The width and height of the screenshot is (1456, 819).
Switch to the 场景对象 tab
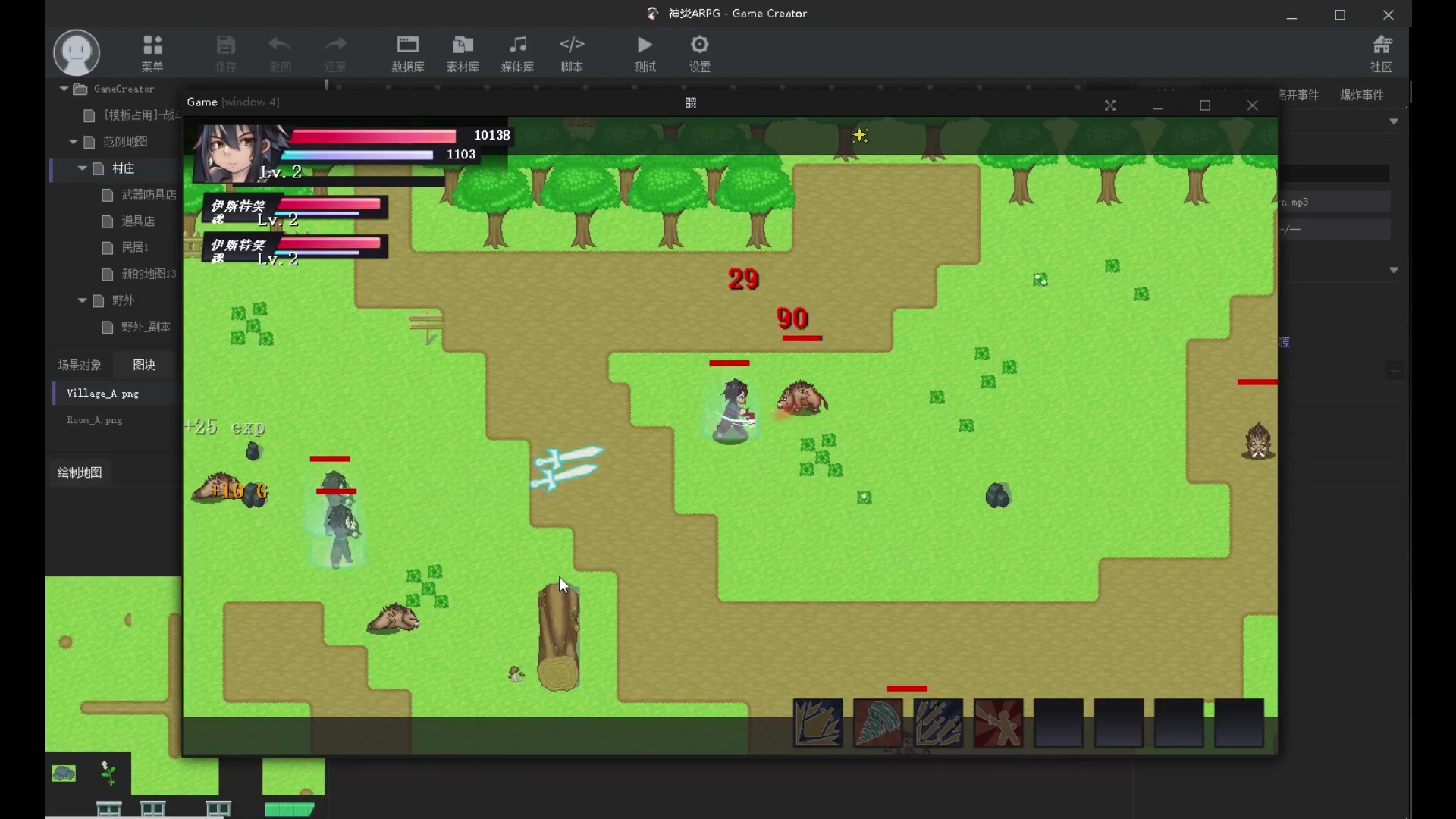[80, 365]
